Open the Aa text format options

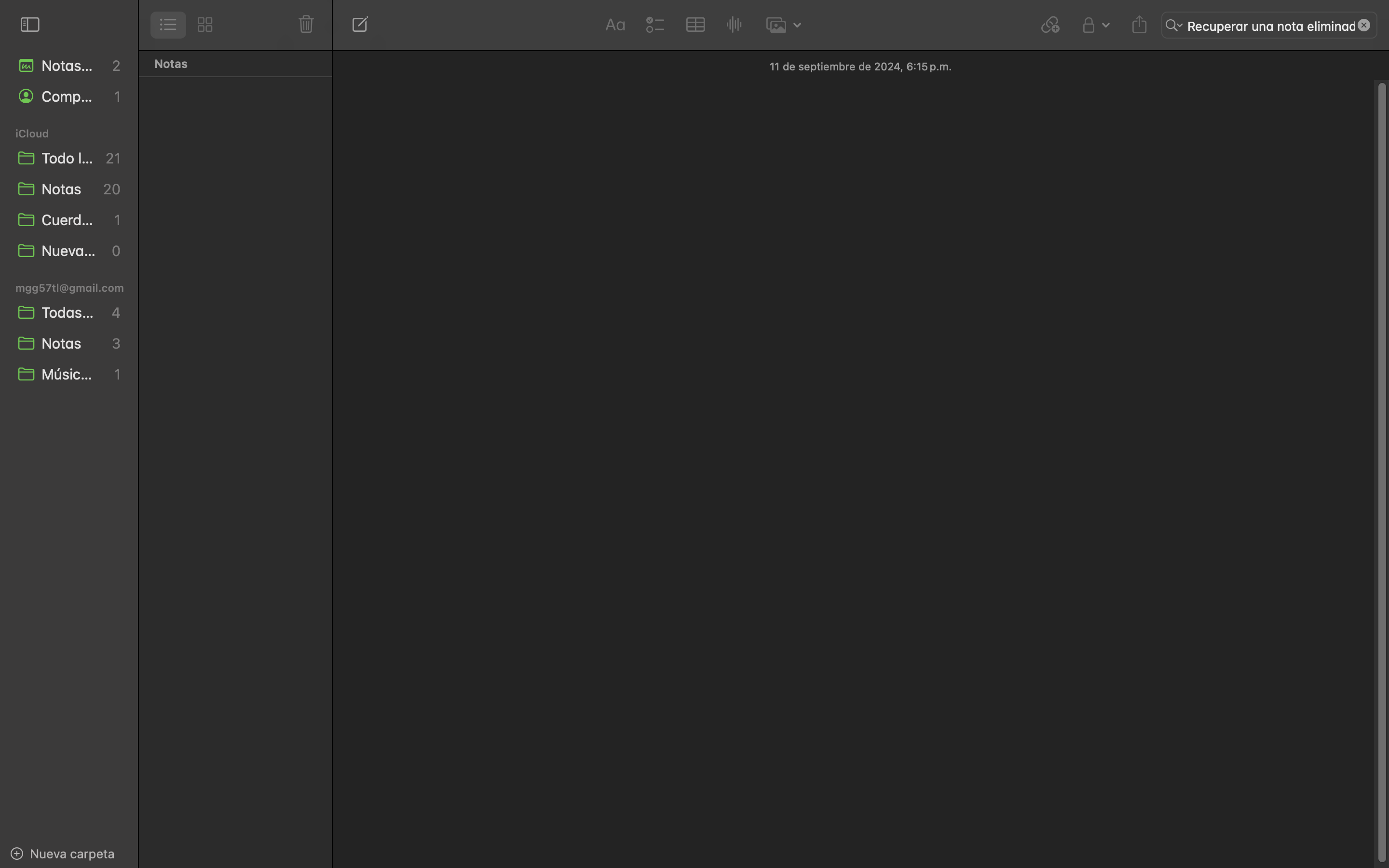click(615, 25)
